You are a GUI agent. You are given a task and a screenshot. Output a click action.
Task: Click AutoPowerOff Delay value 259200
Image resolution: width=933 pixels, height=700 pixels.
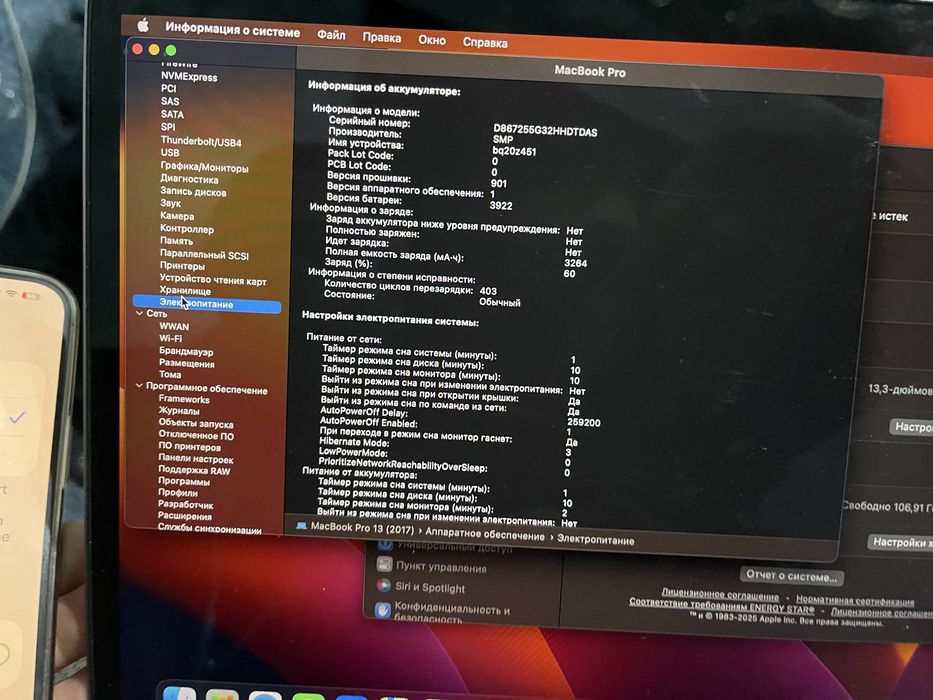[x=584, y=423]
